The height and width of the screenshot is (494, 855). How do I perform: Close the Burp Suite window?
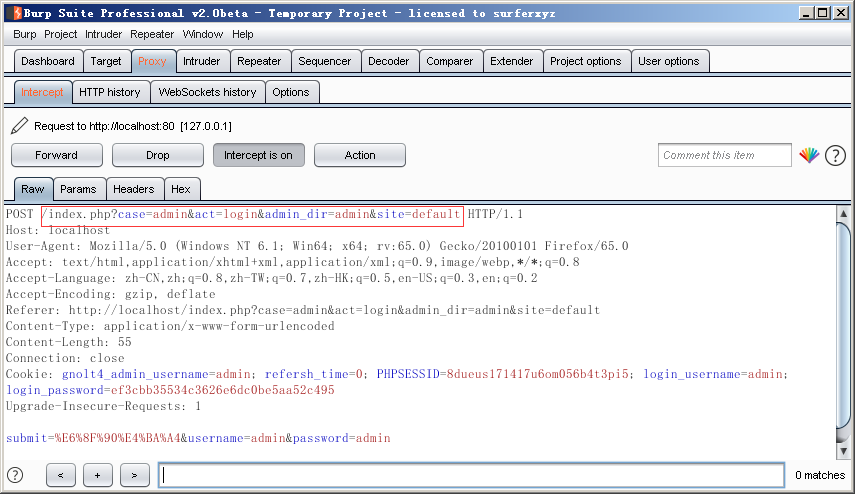coord(841,13)
